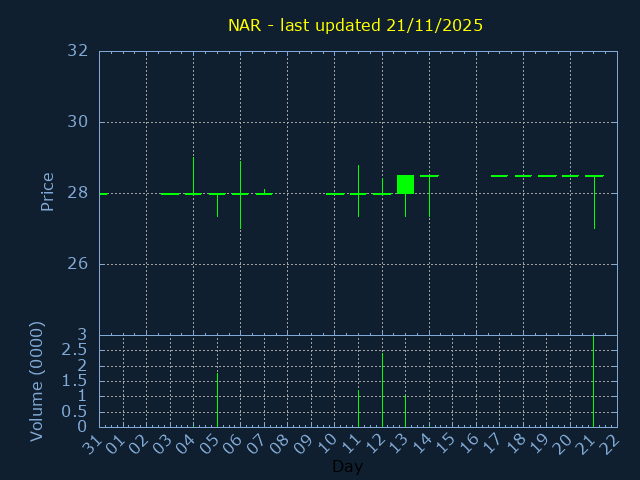Select the large green candle body on day 13
The image size is (640, 480).
tap(405, 184)
